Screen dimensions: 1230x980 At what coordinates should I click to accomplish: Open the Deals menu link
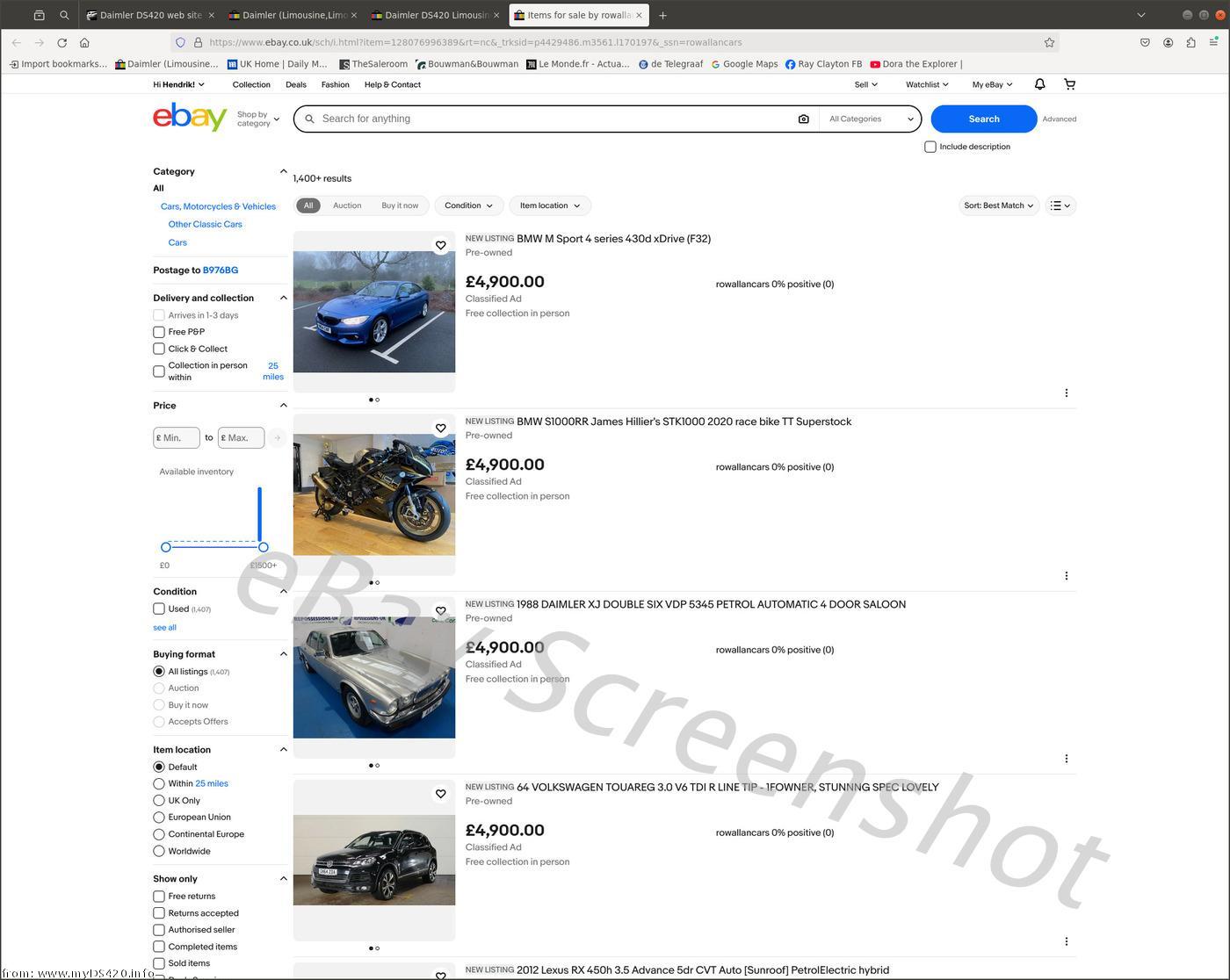pyautogui.click(x=296, y=84)
